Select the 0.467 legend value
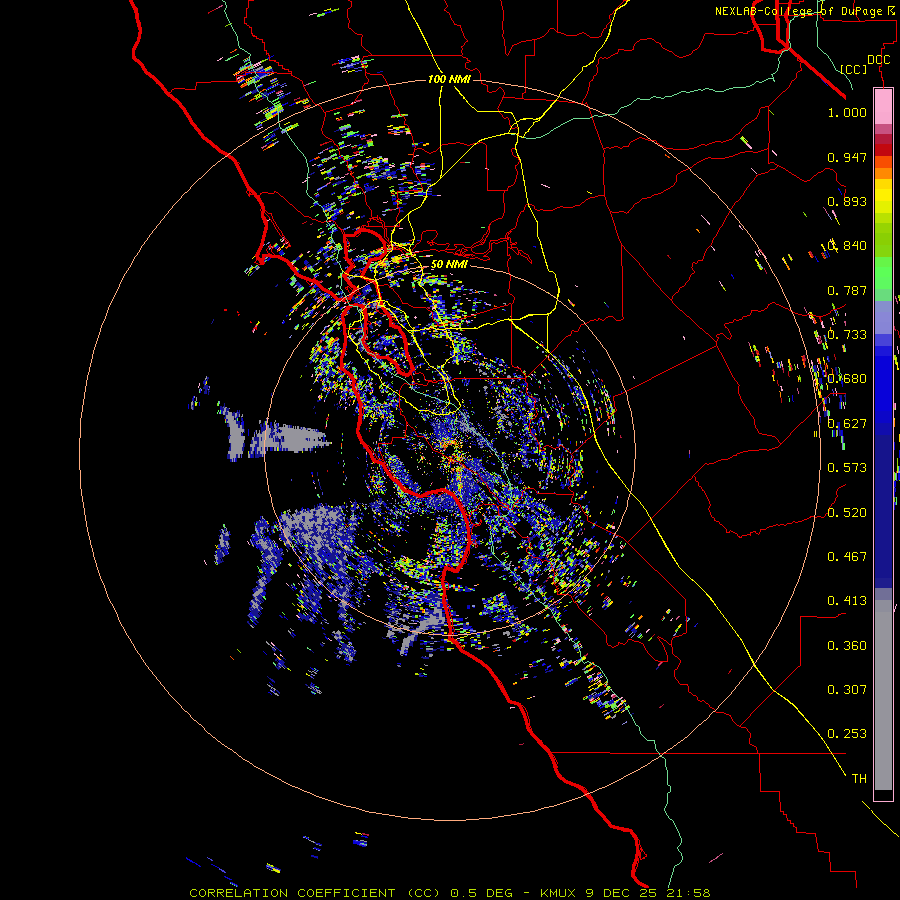This screenshot has height=900, width=900. pos(847,557)
